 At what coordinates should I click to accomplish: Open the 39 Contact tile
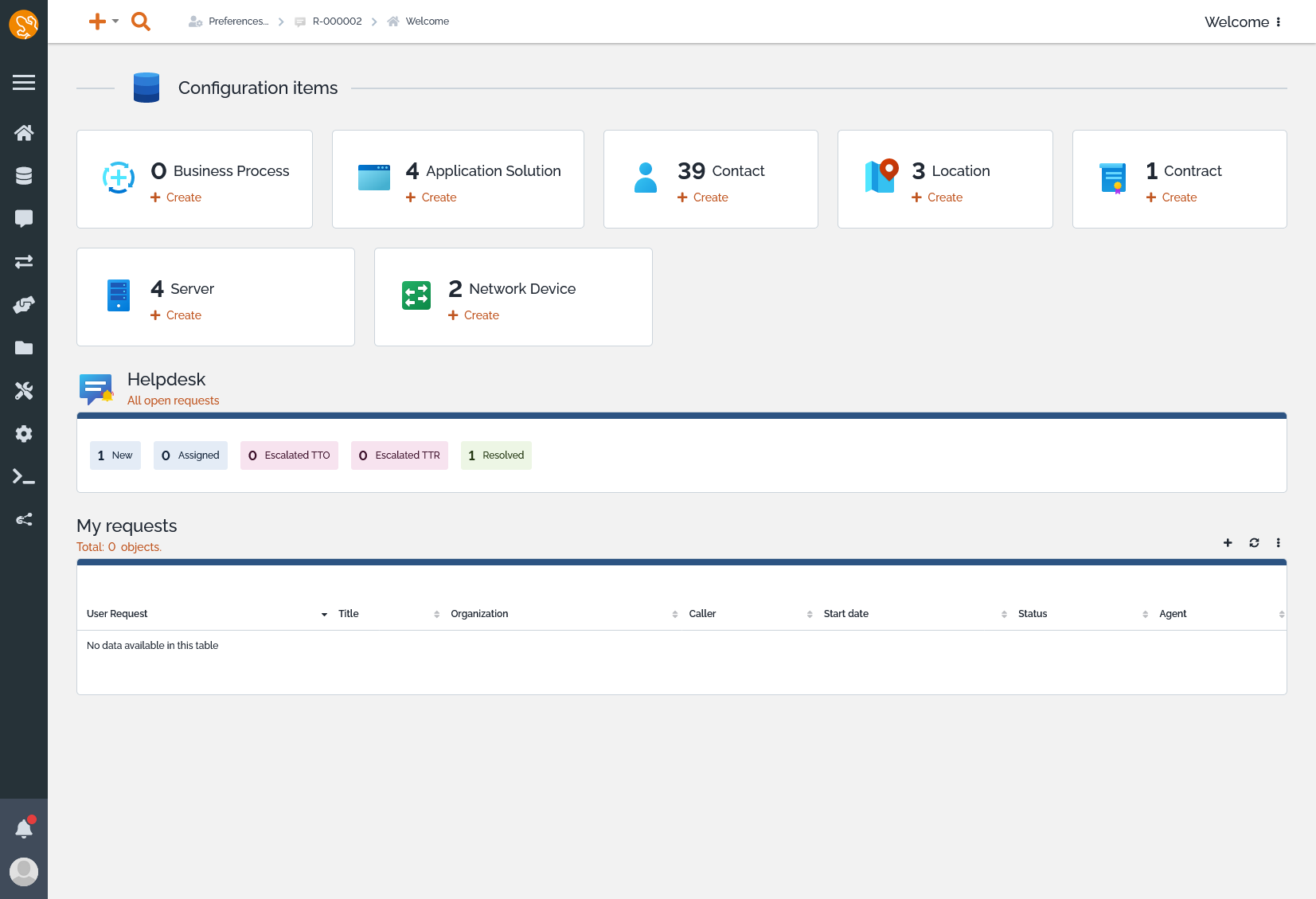coord(720,171)
